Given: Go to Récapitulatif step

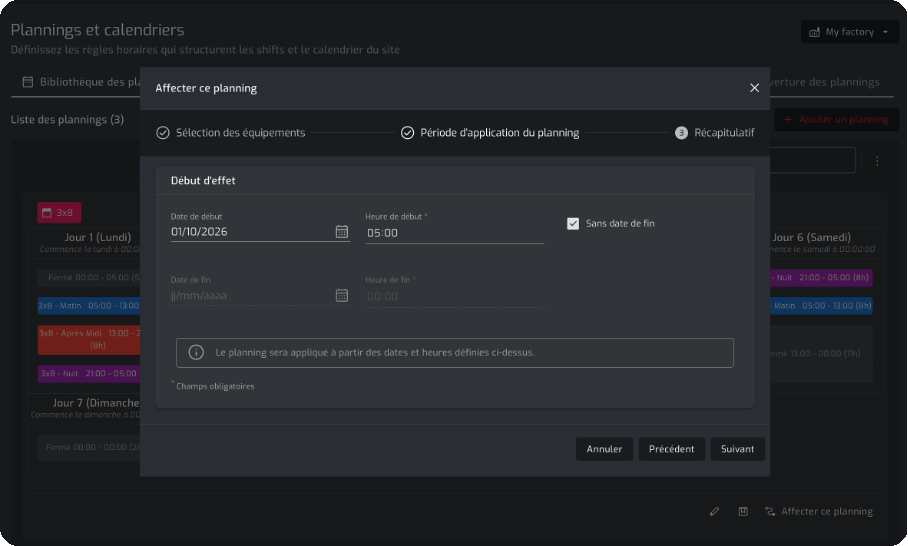Looking at the screenshot, I should (715, 133).
